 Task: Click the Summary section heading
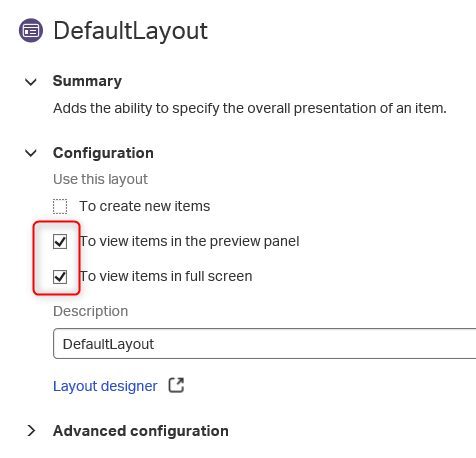[87, 81]
